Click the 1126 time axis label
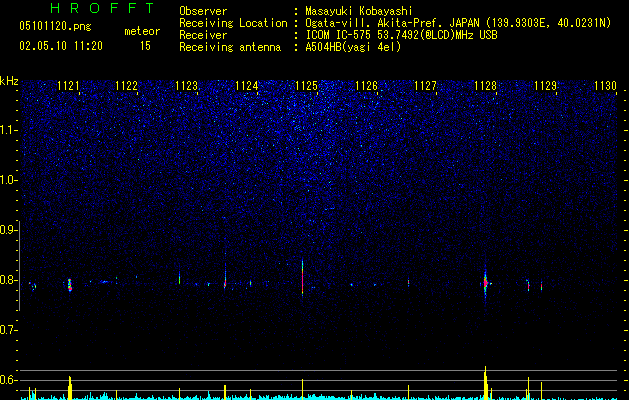 click(367, 86)
